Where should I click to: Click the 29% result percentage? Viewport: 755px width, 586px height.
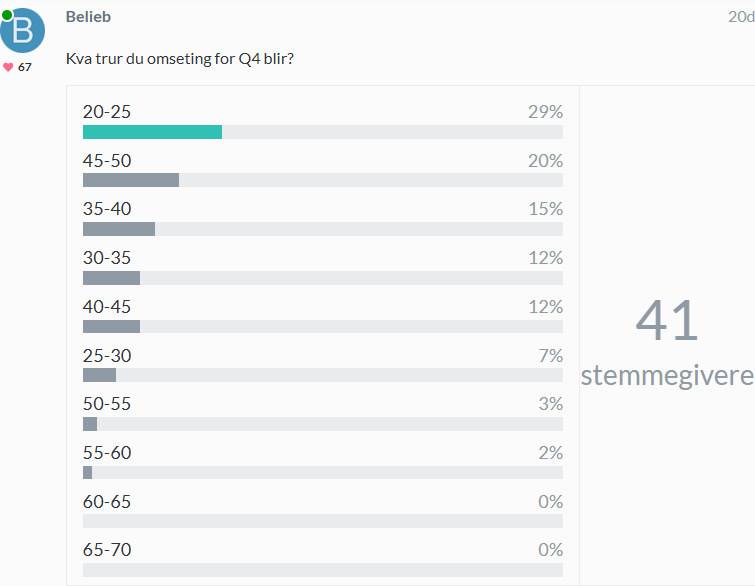coord(545,112)
